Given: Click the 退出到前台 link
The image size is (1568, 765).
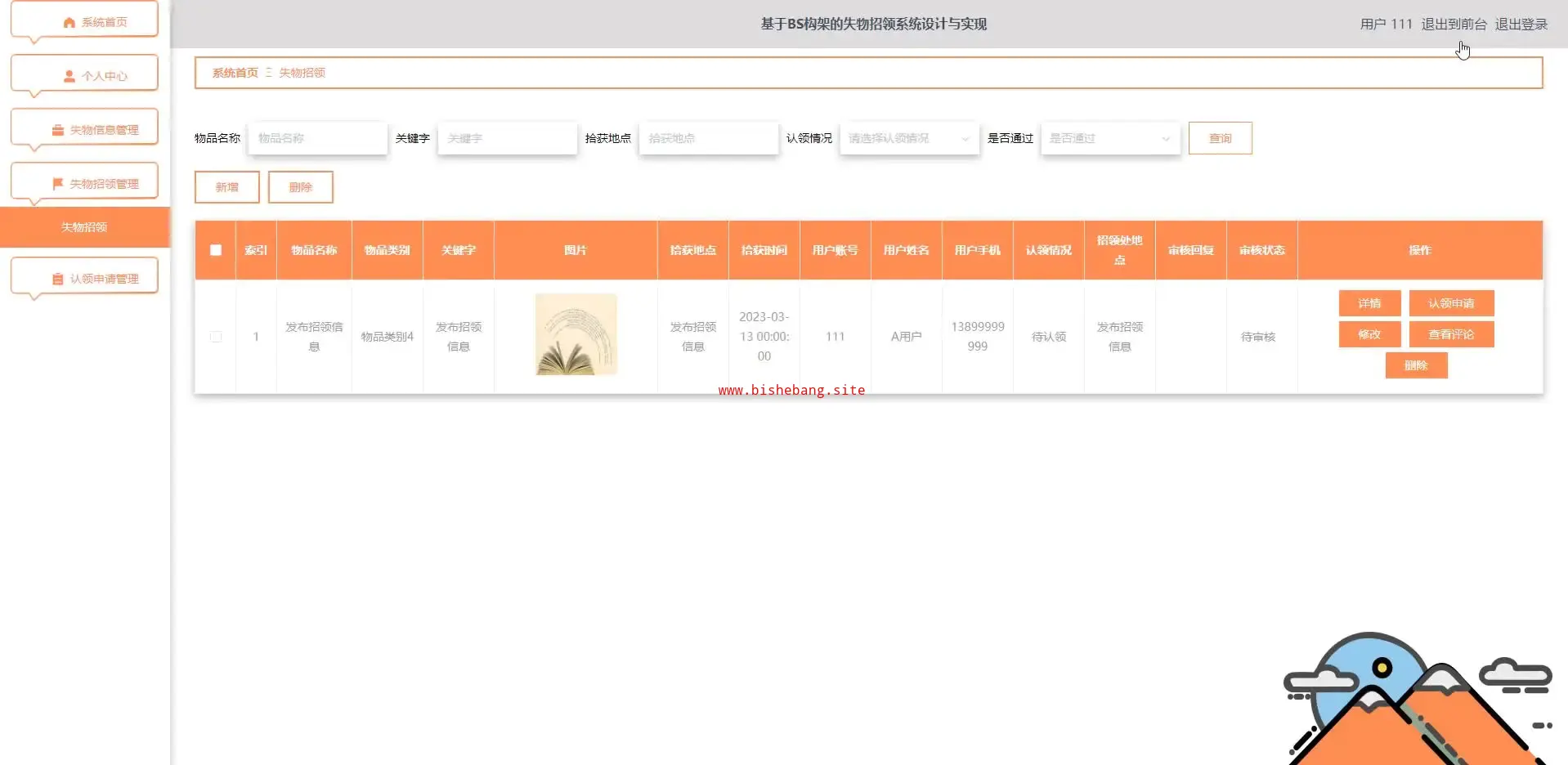Looking at the screenshot, I should coord(1454,25).
